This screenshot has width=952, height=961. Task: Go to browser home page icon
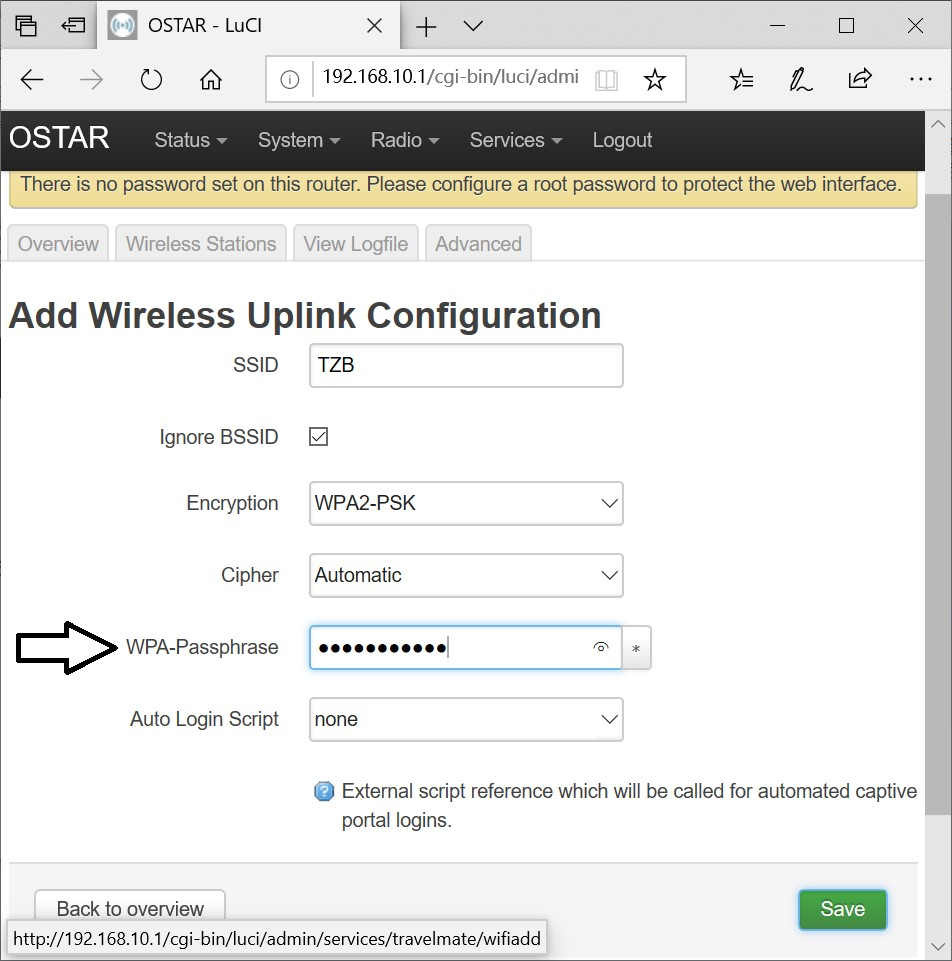tap(211, 80)
